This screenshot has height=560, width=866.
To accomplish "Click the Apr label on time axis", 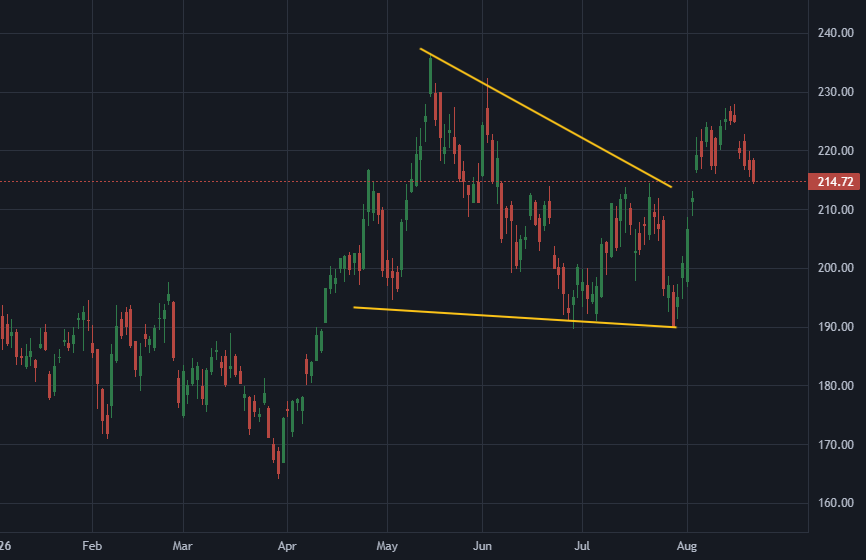I will 287,546.
